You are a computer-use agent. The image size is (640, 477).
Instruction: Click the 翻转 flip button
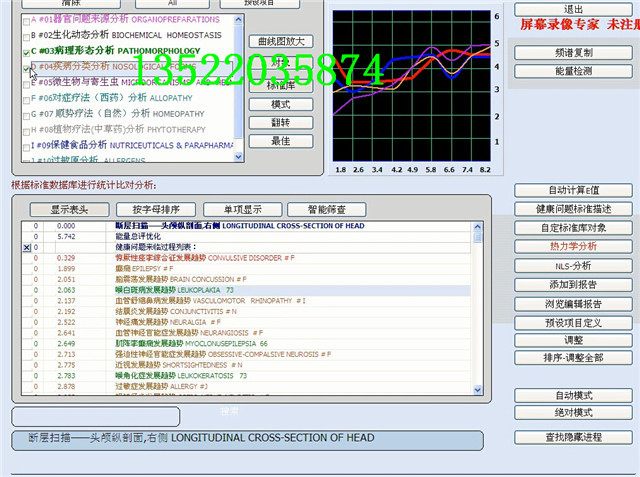coord(280,123)
